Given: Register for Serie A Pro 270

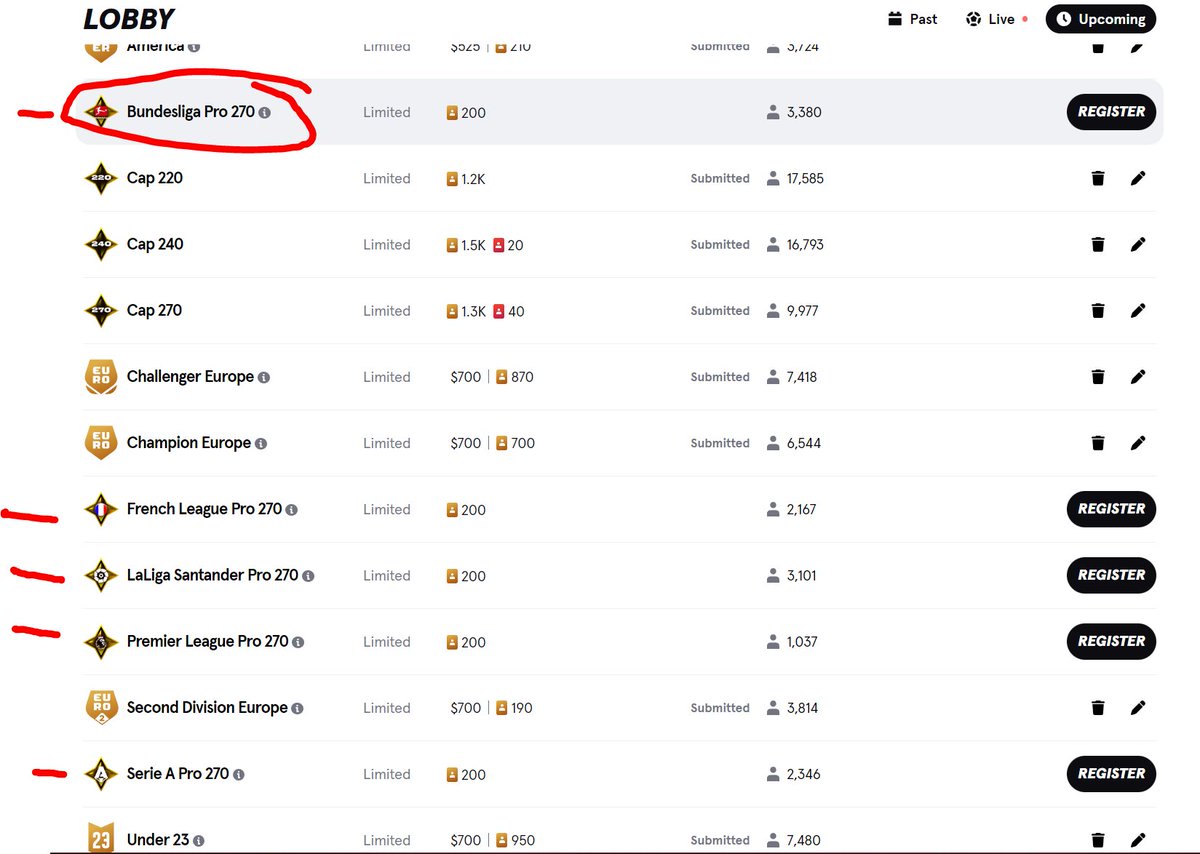Looking at the screenshot, I should pyautogui.click(x=1111, y=773).
